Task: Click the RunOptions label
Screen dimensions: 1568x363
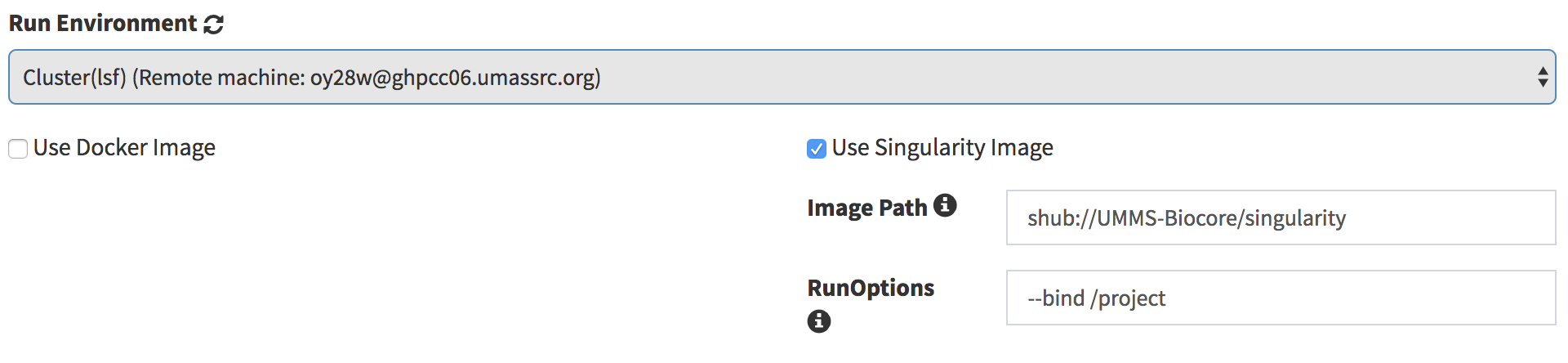Action: click(871, 288)
